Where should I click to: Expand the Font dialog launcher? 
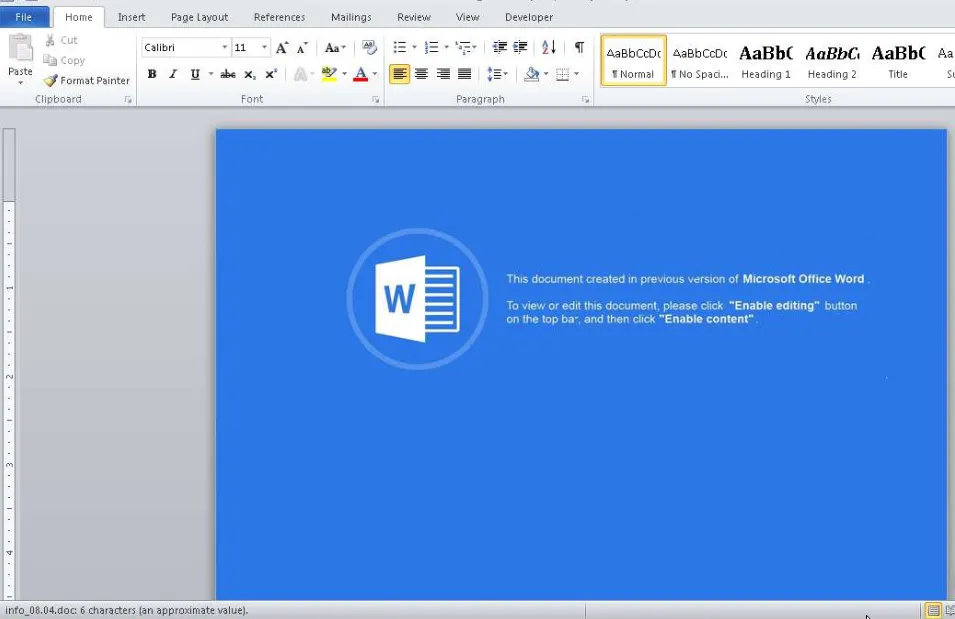[376, 100]
